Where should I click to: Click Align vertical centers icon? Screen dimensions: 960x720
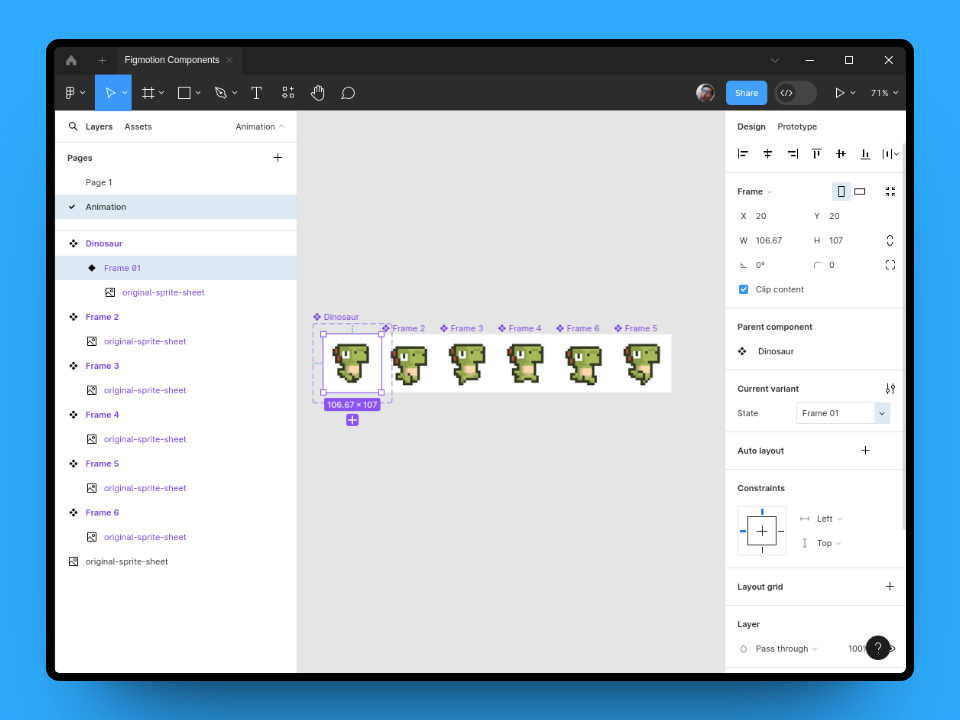click(841, 154)
